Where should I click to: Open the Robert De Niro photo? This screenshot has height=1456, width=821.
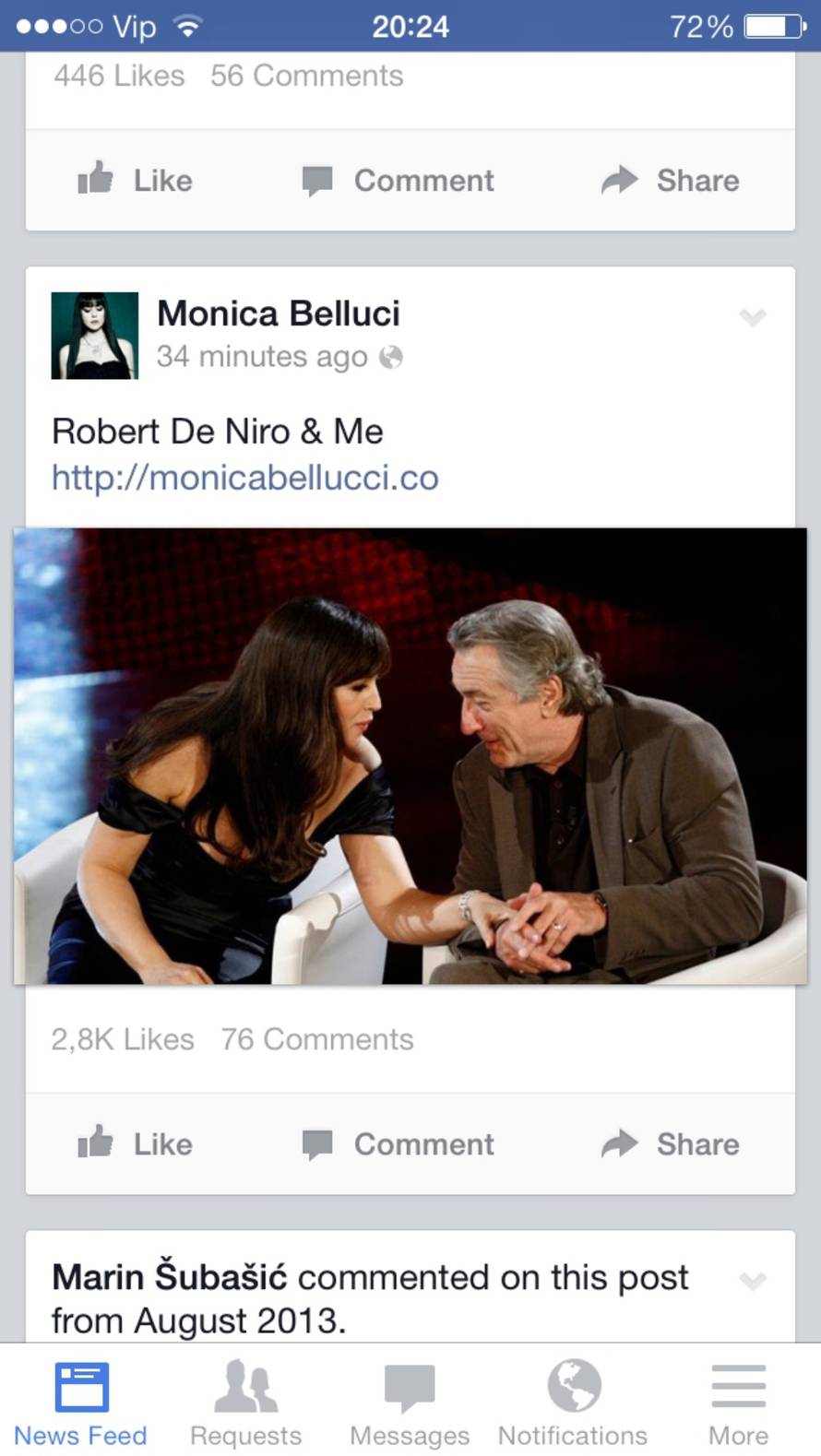point(410,755)
